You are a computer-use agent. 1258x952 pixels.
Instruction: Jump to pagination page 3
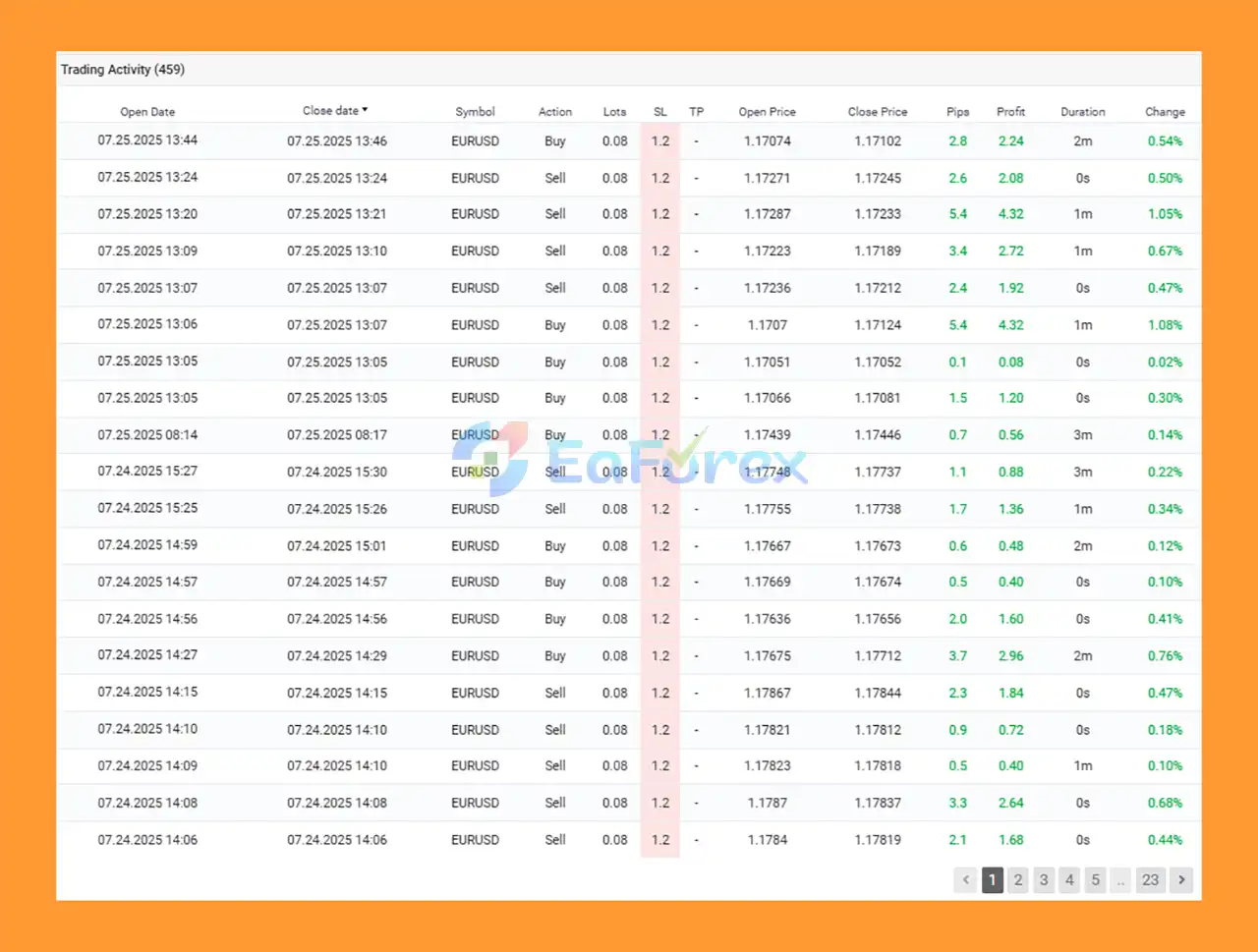click(1044, 880)
